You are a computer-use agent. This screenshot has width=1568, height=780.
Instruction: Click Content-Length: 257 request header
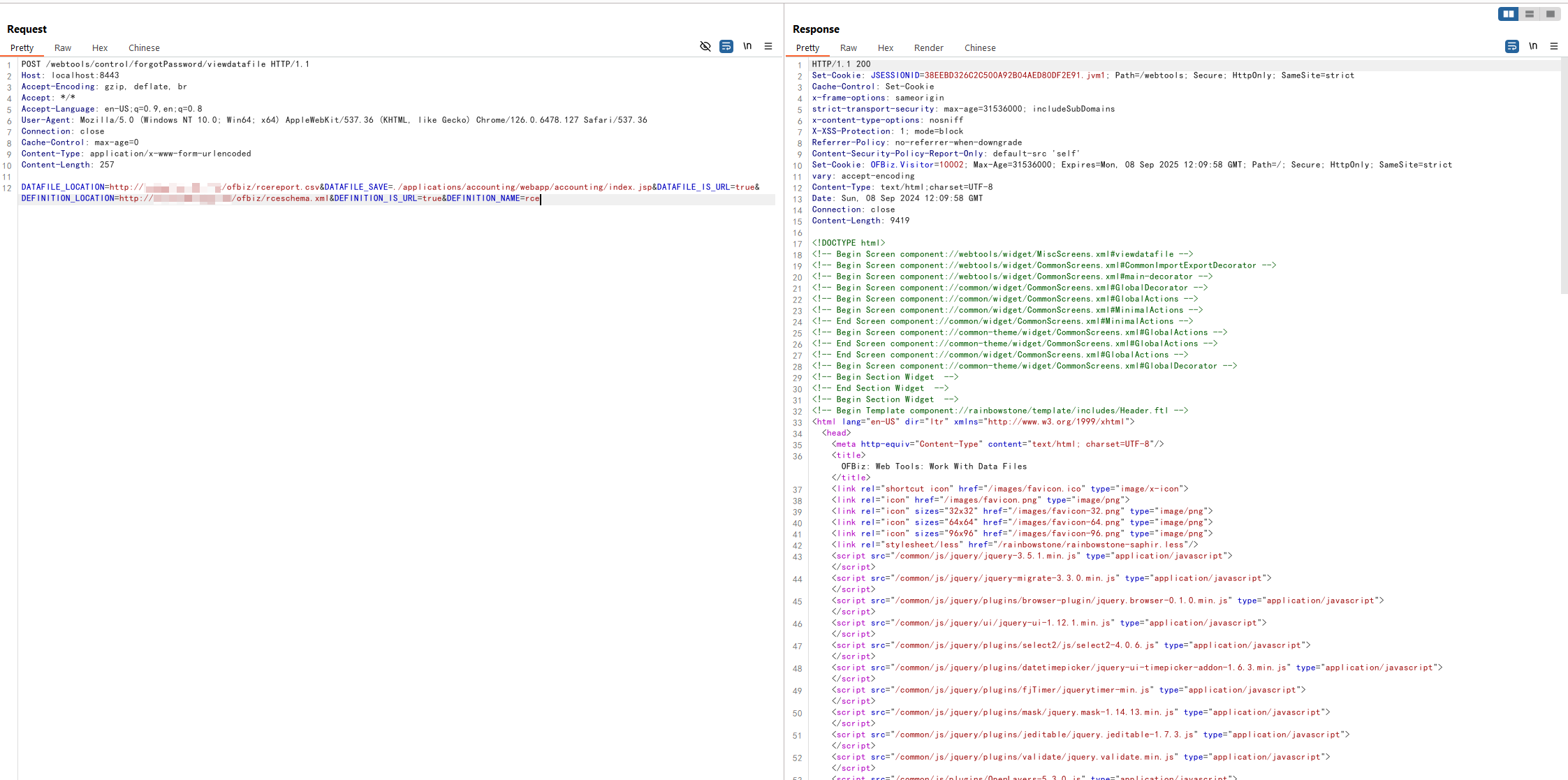(68, 165)
